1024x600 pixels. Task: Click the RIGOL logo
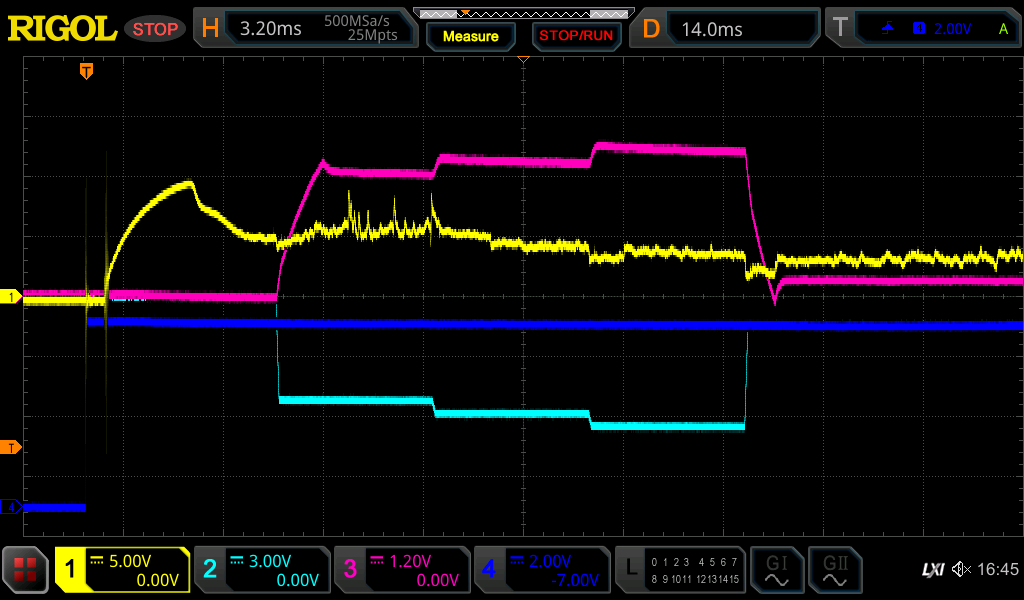[x=62, y=29]
